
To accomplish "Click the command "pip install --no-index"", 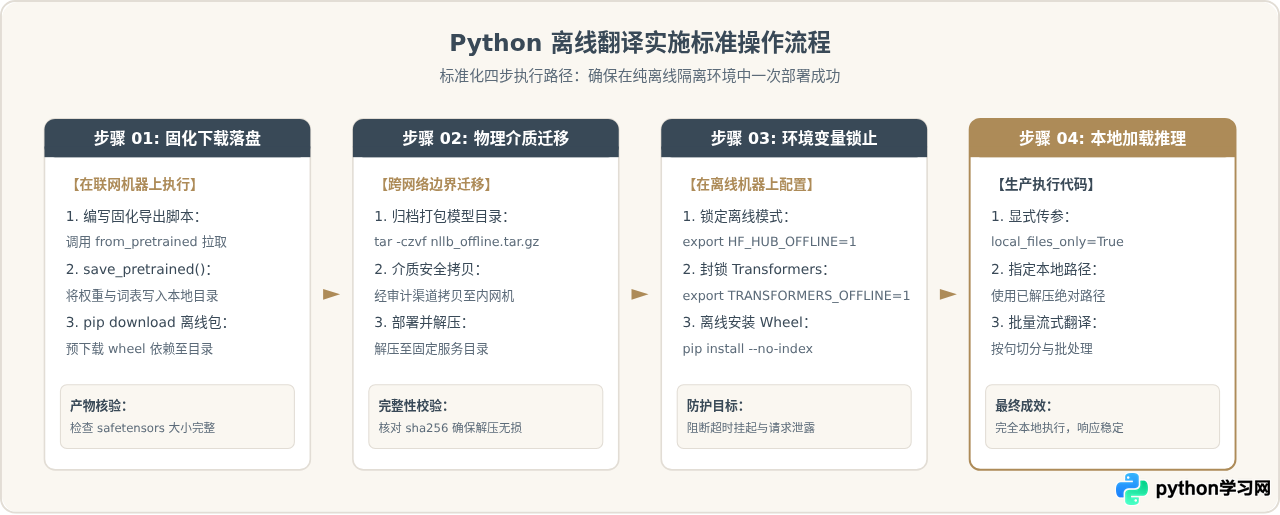I will 748,349.
